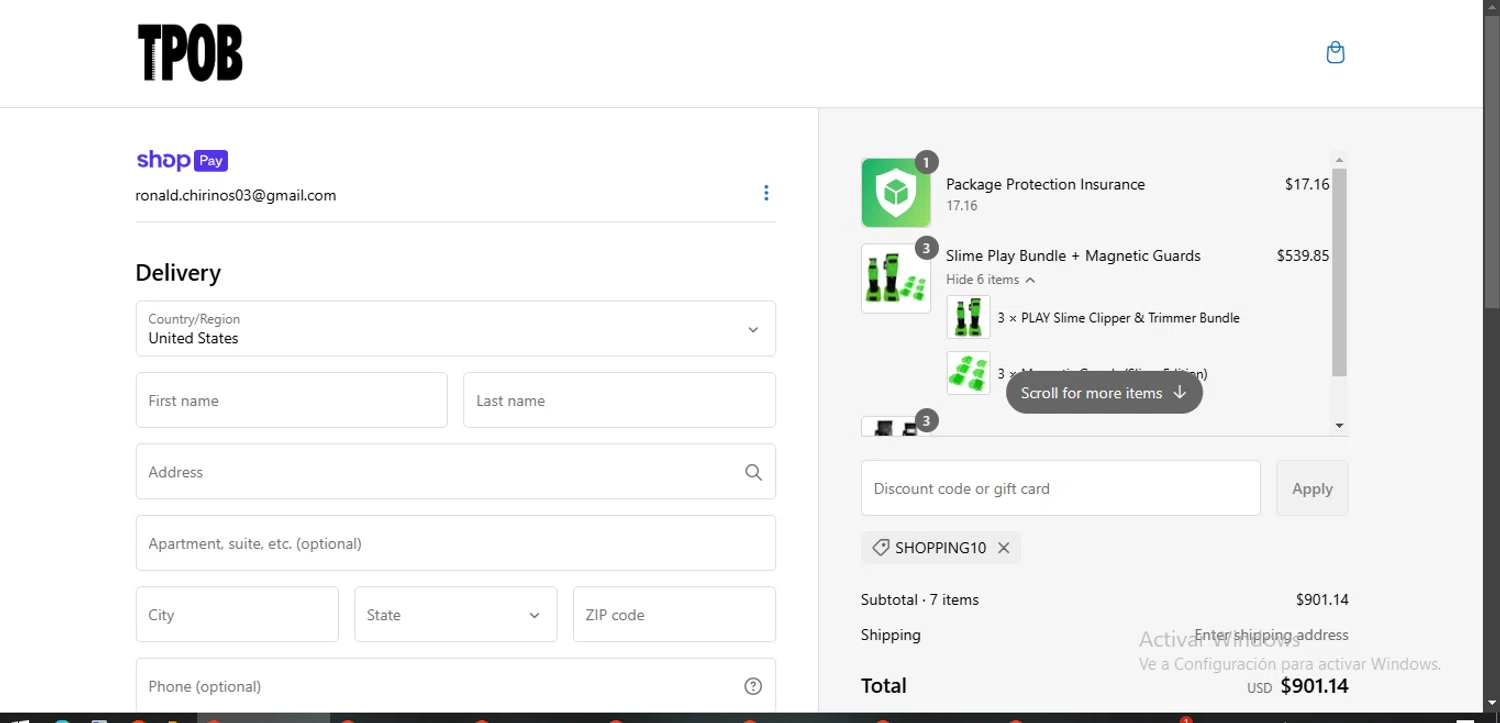Click the Package Protection Insurance item name

[x=1045, y=184]
